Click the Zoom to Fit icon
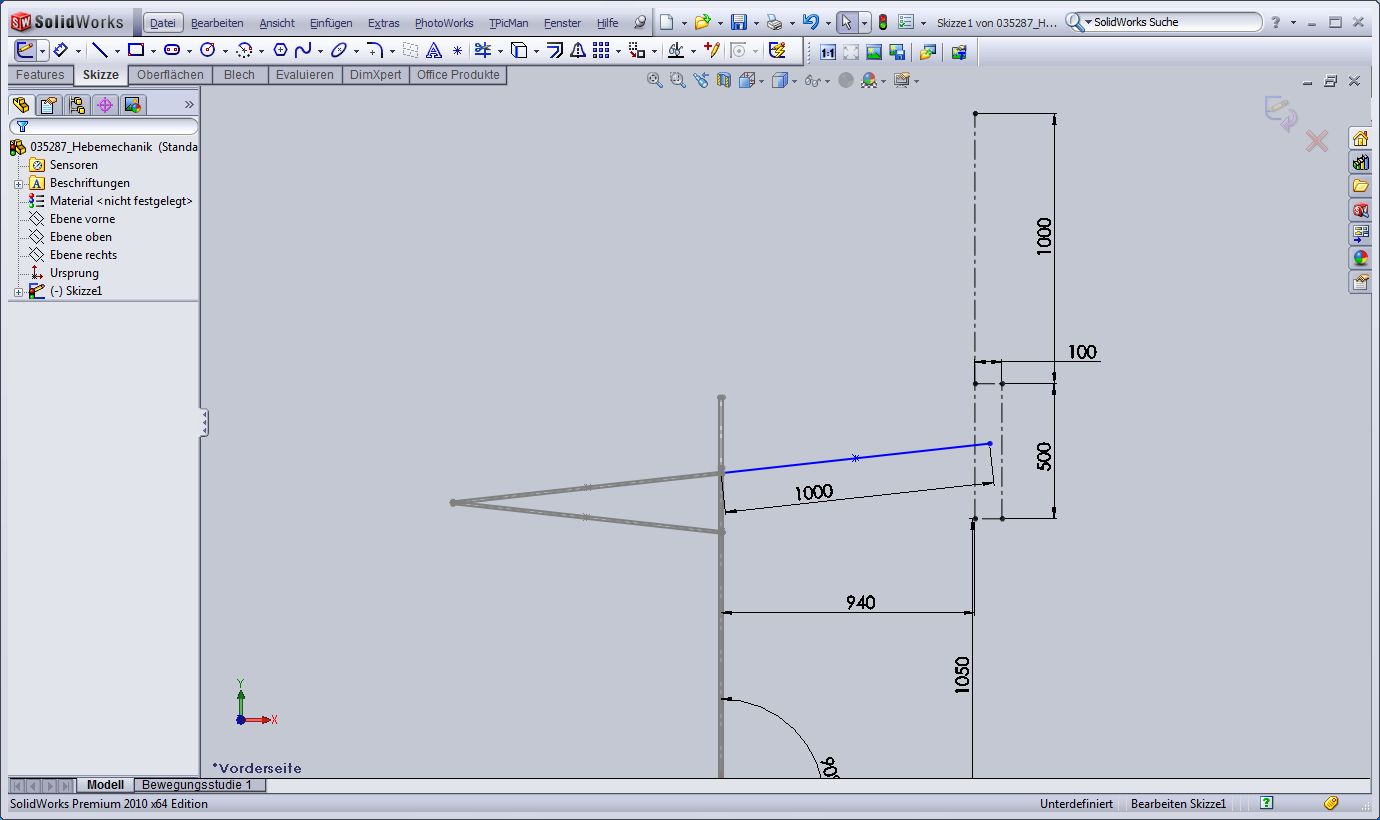Screen dimensions: 1380x820 point(655,80)
